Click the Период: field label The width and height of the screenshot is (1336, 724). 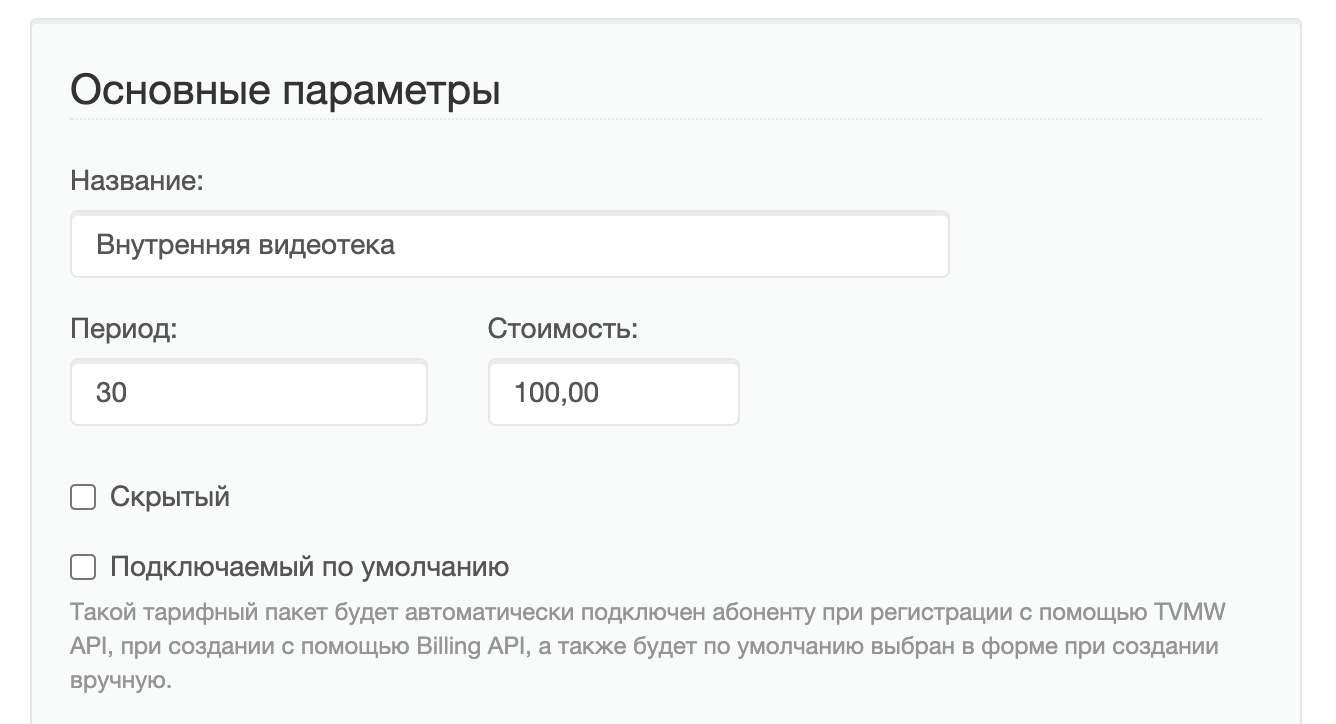124,330
